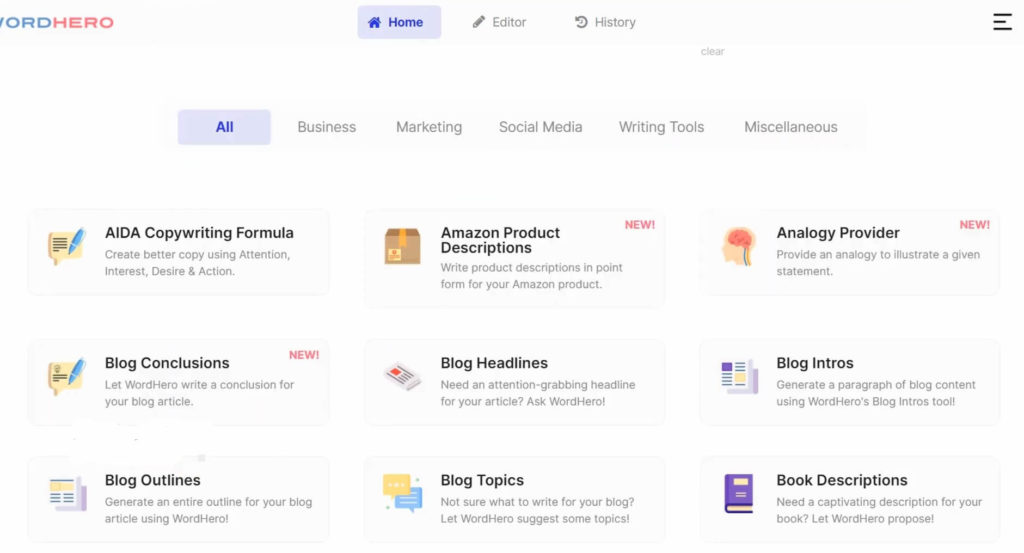This screenshot has height=553, width=1024.
Task: Click the Blog Topics chat bubbles icon
Action: [x=402, y=493]
